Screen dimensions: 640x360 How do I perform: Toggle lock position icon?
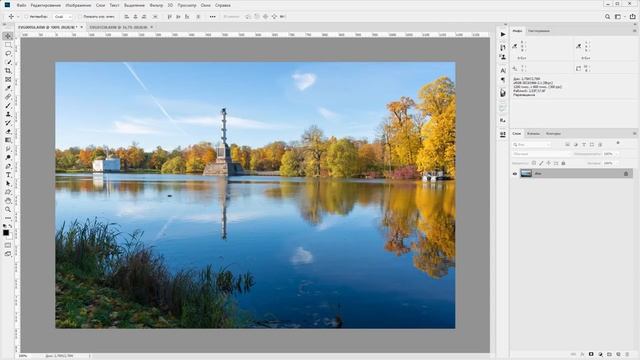[x=549, y=163]
